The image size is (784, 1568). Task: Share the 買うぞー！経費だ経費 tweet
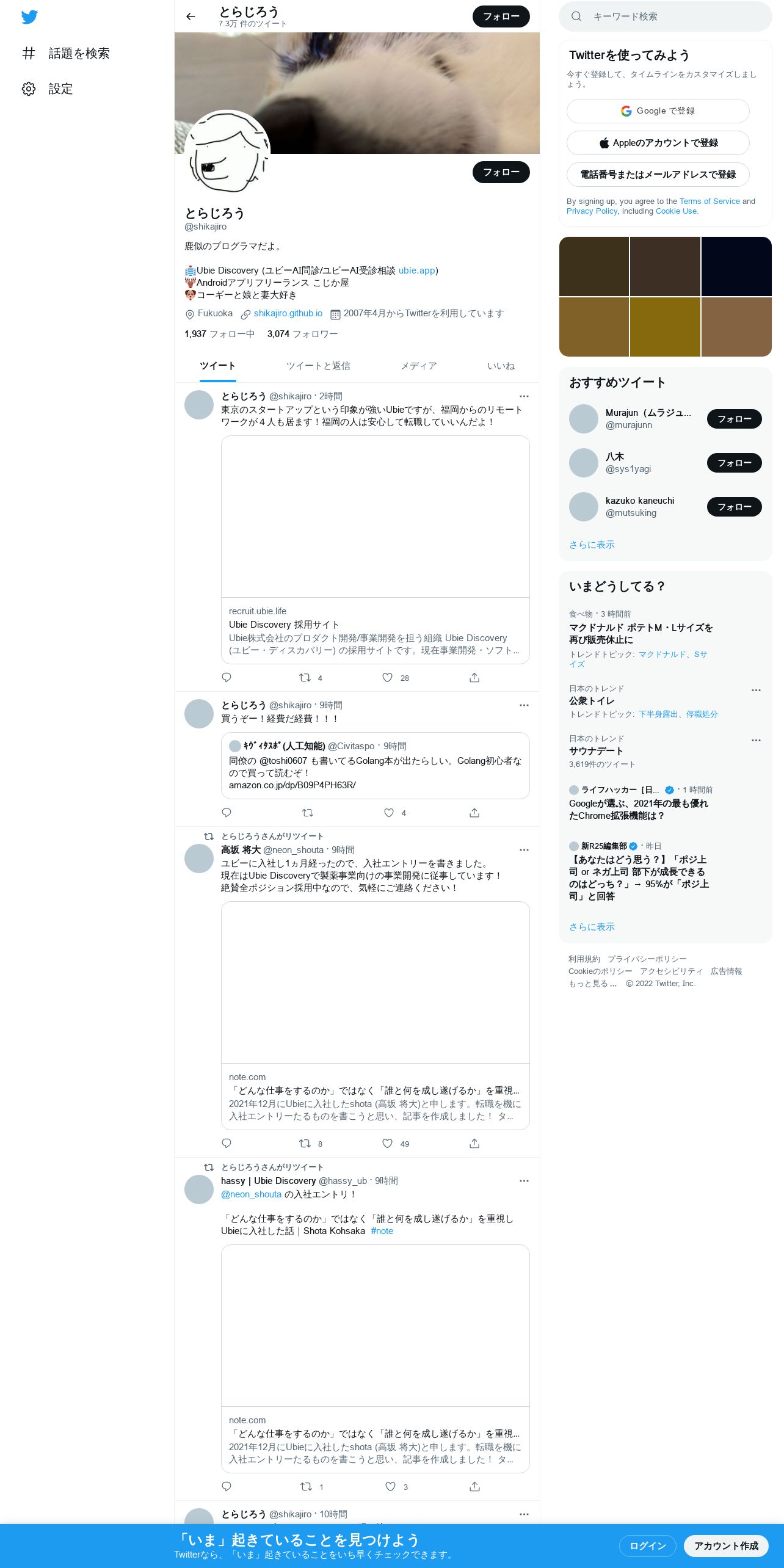pos(474,813)
